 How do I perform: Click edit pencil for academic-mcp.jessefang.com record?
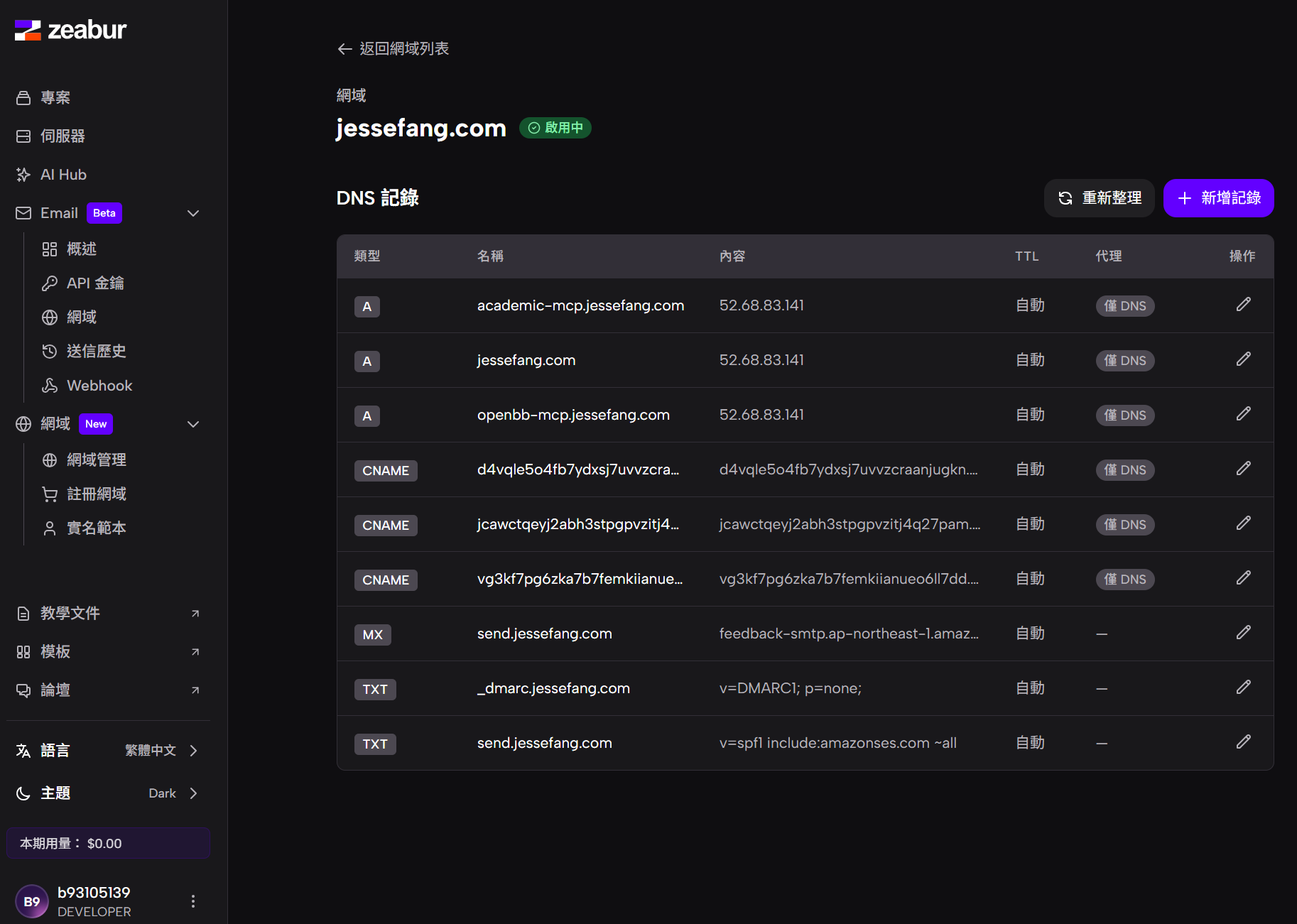pos(1243,305)
